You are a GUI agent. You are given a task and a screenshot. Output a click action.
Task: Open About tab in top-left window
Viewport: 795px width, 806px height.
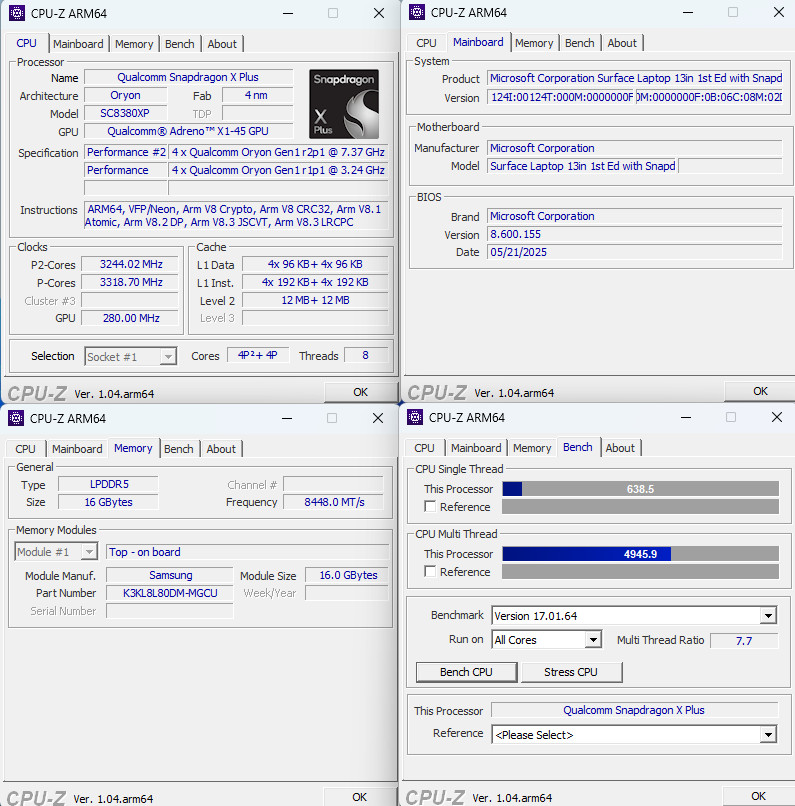pos(222,44)
